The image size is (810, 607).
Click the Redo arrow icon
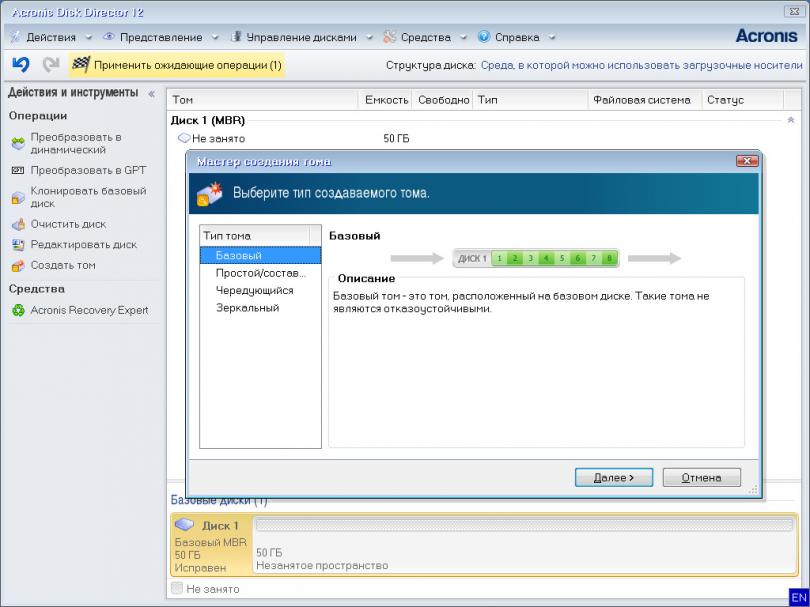click(x=50, y=65)
